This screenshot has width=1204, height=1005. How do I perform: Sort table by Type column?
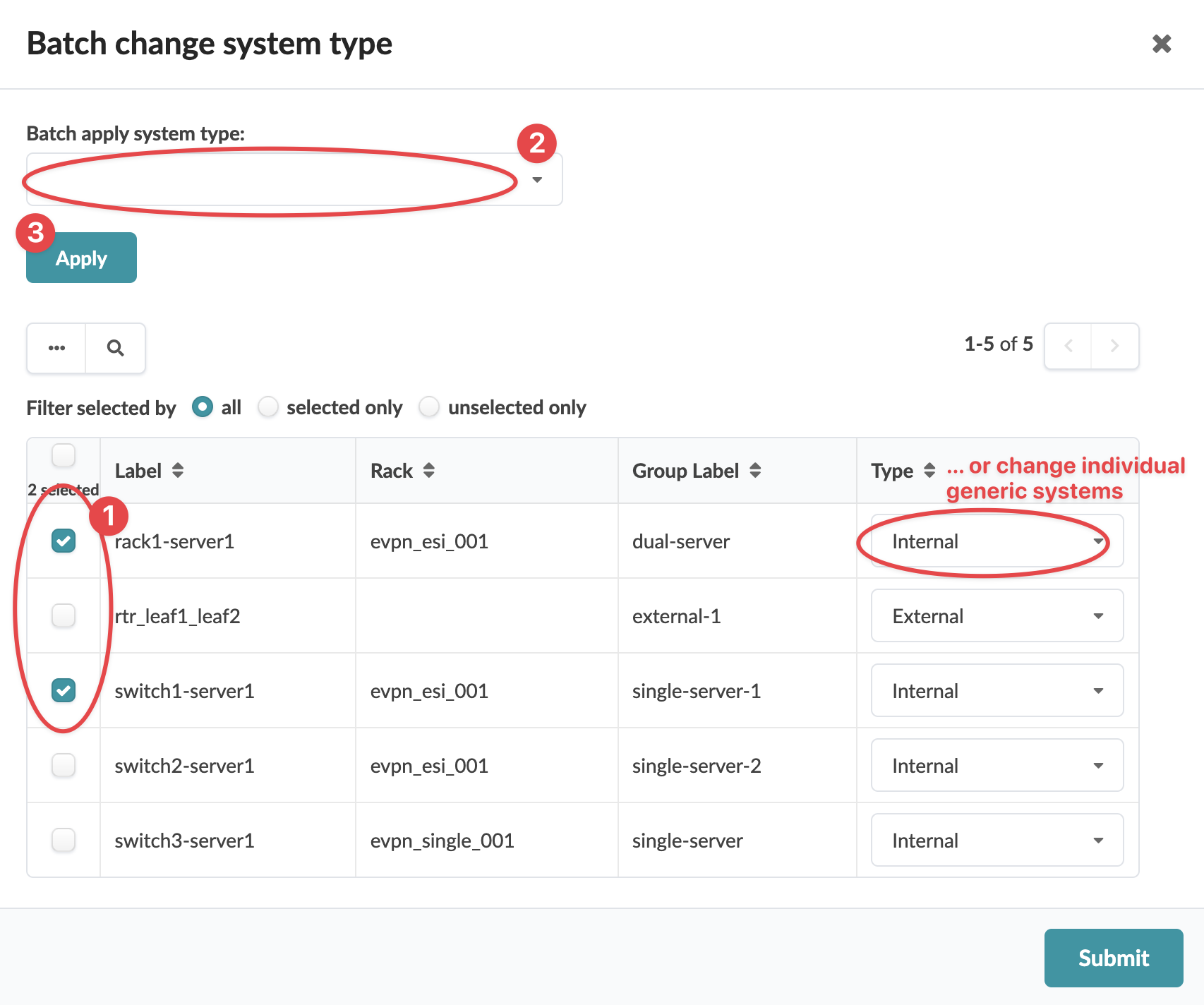pyautogui.click(x=929, y=471)
